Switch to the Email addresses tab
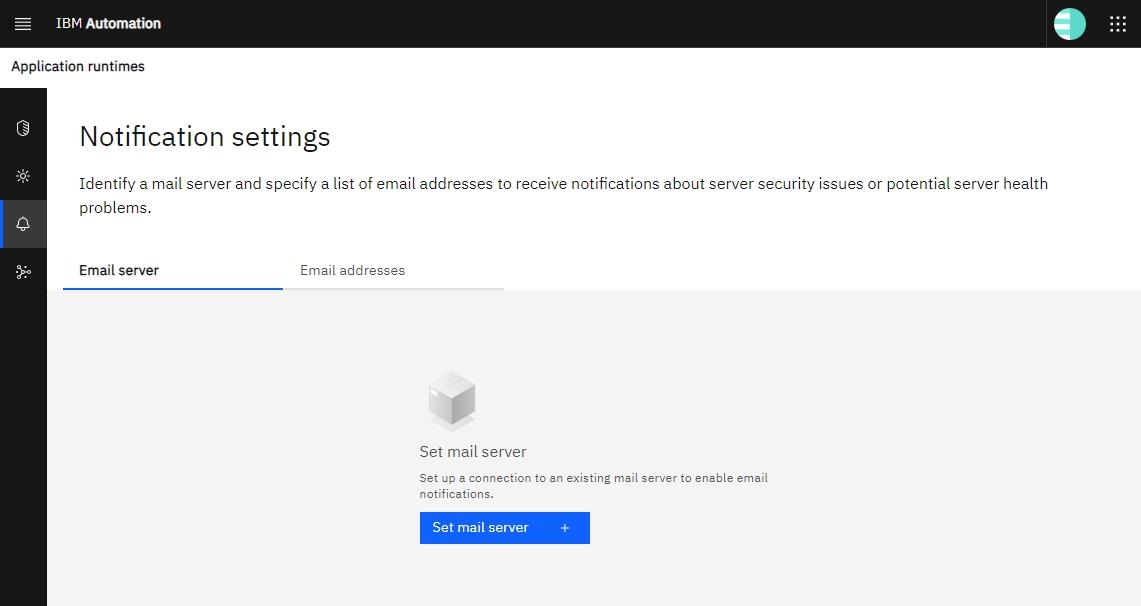Image resolution: width=1141 pixels, height=606 pixels. 352,270
